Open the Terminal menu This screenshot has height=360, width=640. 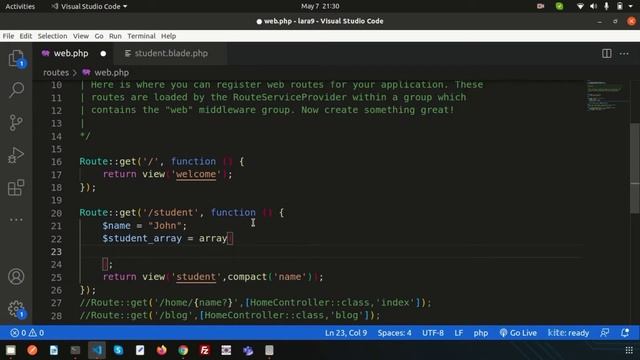tap(141, 36)
